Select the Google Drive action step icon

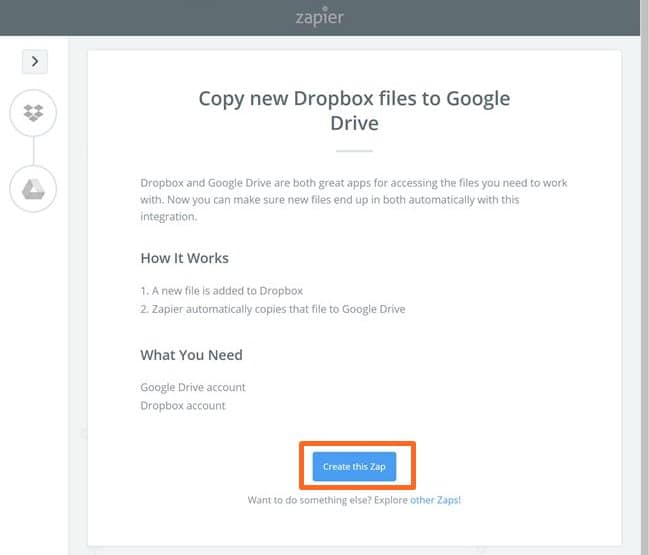[x=34, y=188]
